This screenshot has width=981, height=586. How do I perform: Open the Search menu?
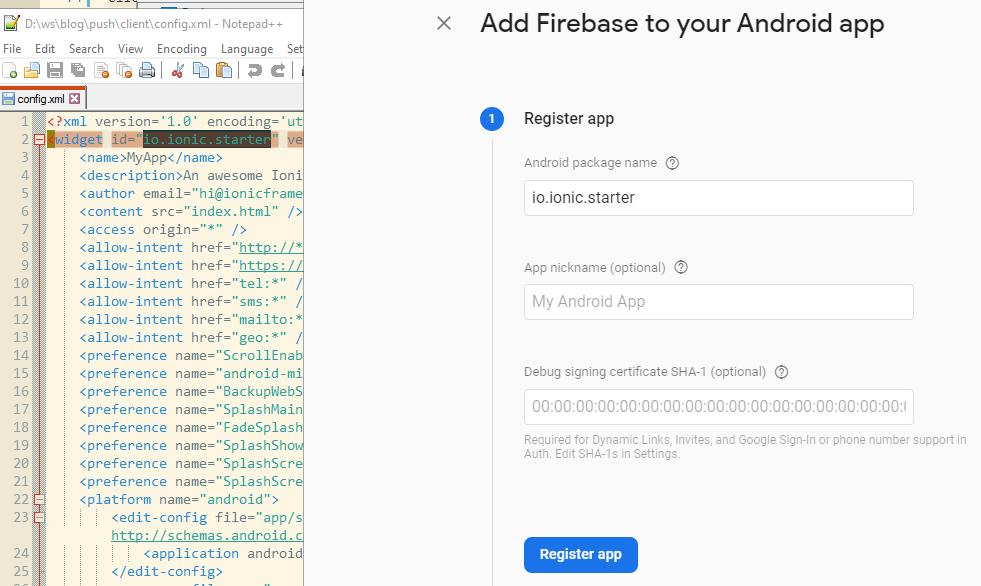pyautogui.click(x=86, y=49)
